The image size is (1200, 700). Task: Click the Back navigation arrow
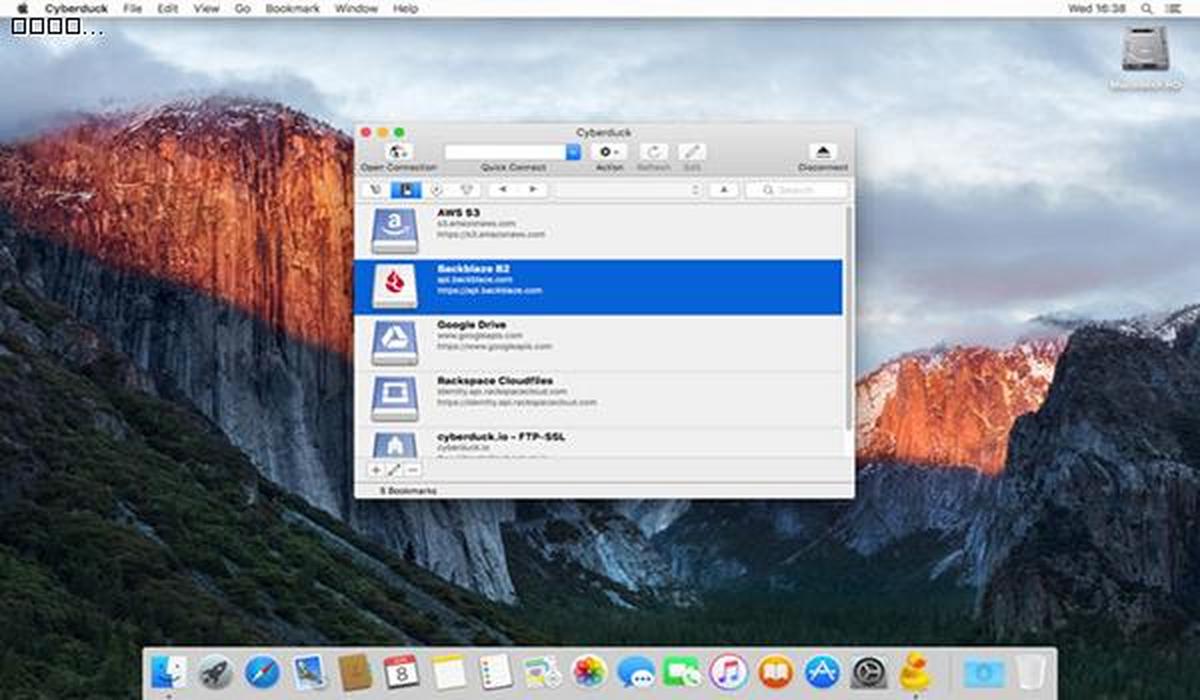click(x=501, y=190)
